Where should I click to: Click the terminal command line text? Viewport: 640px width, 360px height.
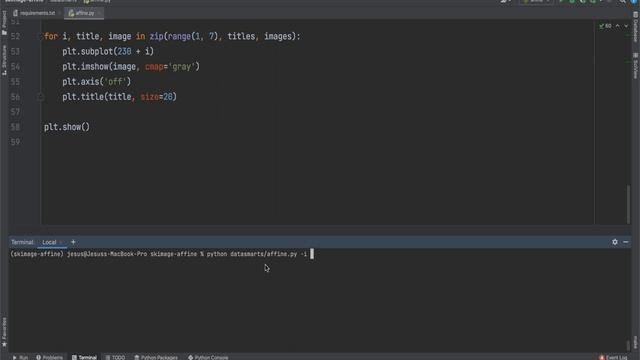coord(159,254)
